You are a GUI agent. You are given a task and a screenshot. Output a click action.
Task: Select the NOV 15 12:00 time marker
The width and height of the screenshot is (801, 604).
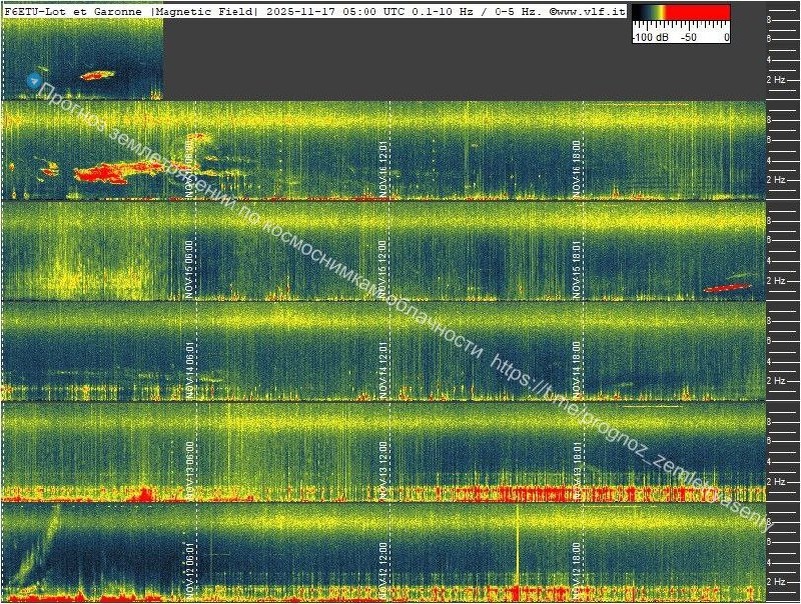coord(383,270)
